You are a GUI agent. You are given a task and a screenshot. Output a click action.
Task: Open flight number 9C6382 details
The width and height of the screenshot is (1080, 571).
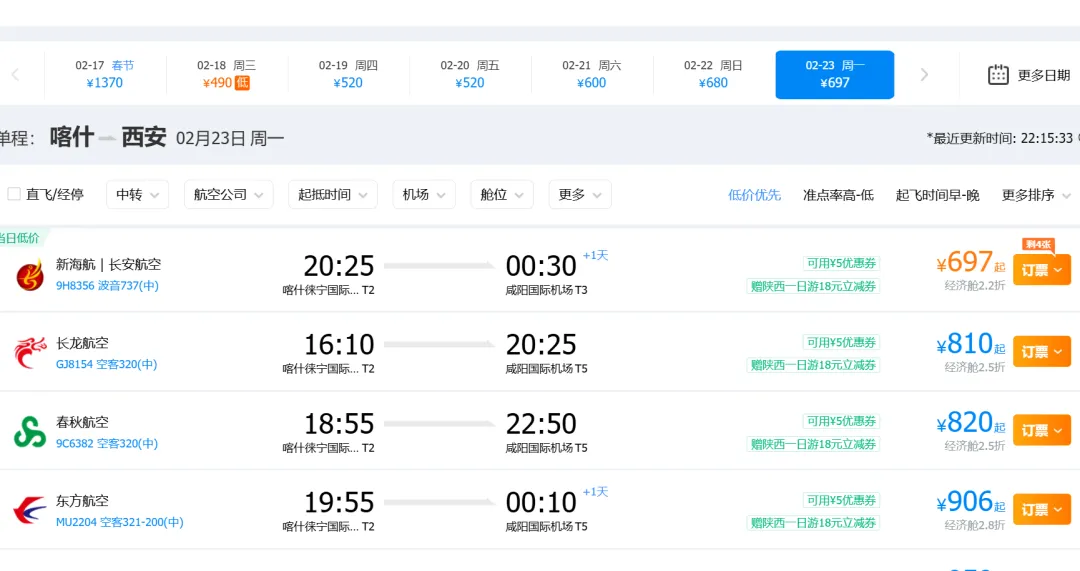[x=75, y=444]
